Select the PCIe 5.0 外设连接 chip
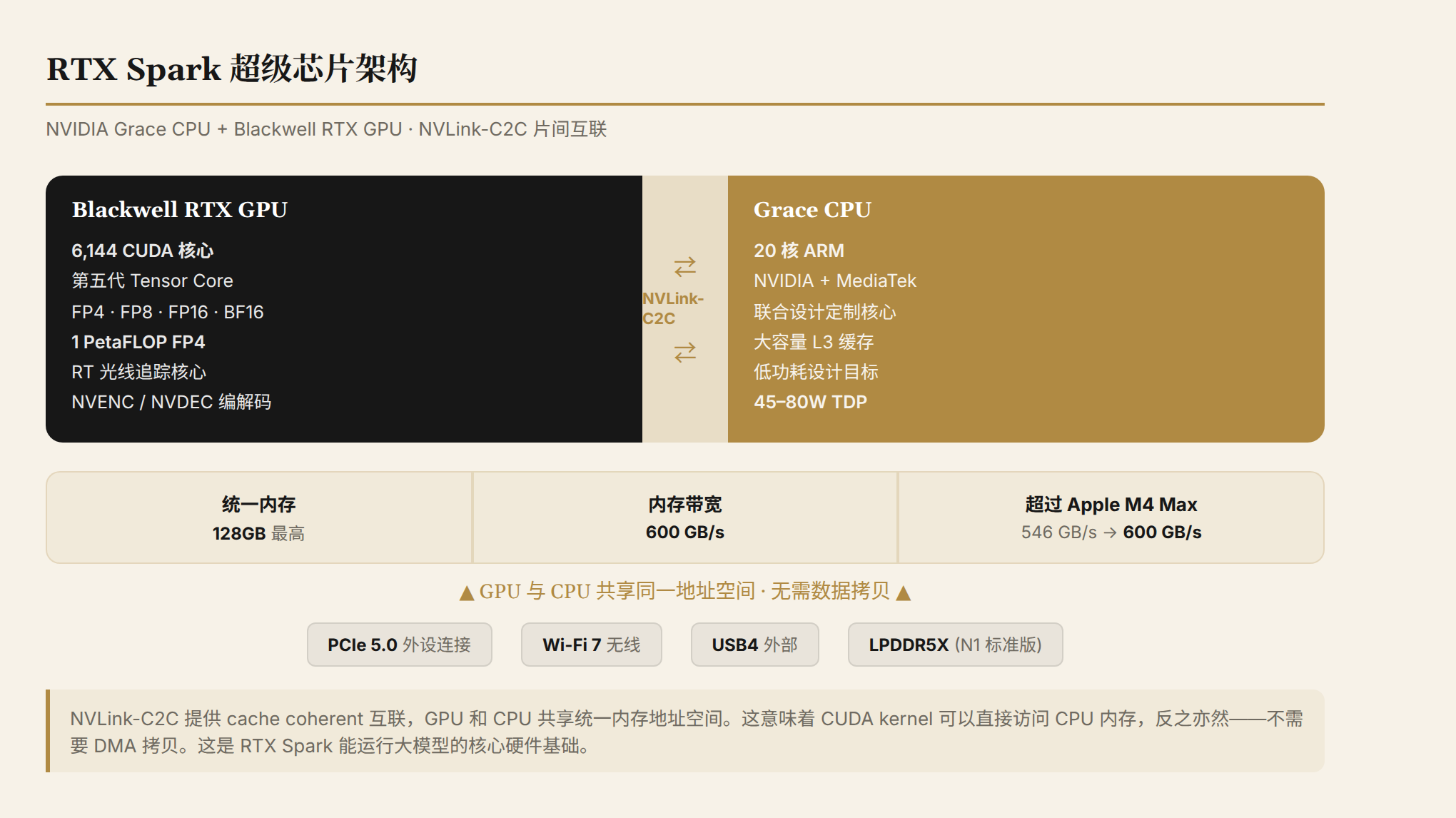 click(x=400, y=645)
